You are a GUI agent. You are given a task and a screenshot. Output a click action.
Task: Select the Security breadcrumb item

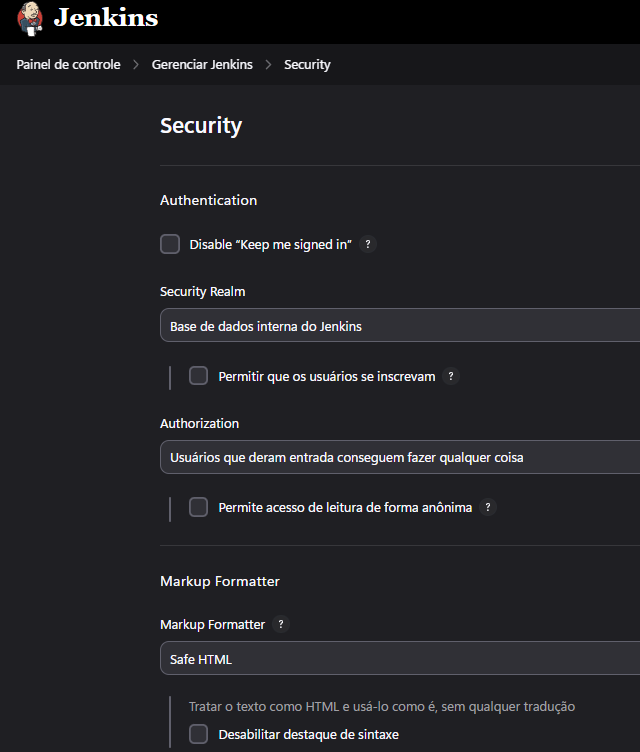[307, 65]
